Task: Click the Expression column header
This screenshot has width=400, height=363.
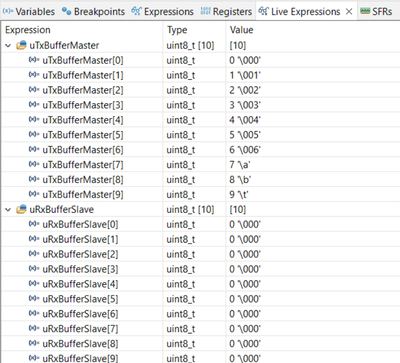Action: coord(28,30)
